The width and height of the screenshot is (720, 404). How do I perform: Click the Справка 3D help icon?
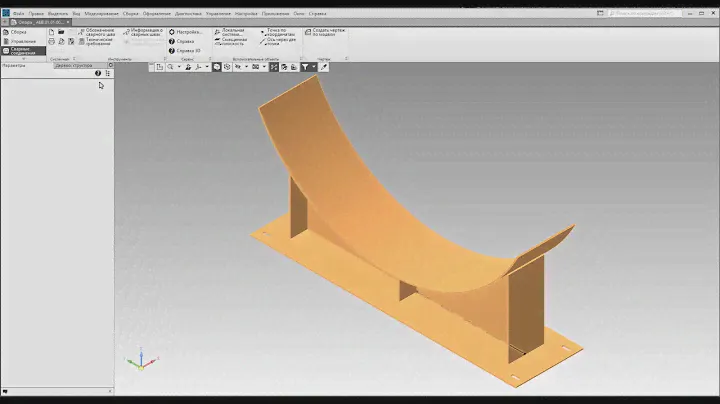point(184,50)
